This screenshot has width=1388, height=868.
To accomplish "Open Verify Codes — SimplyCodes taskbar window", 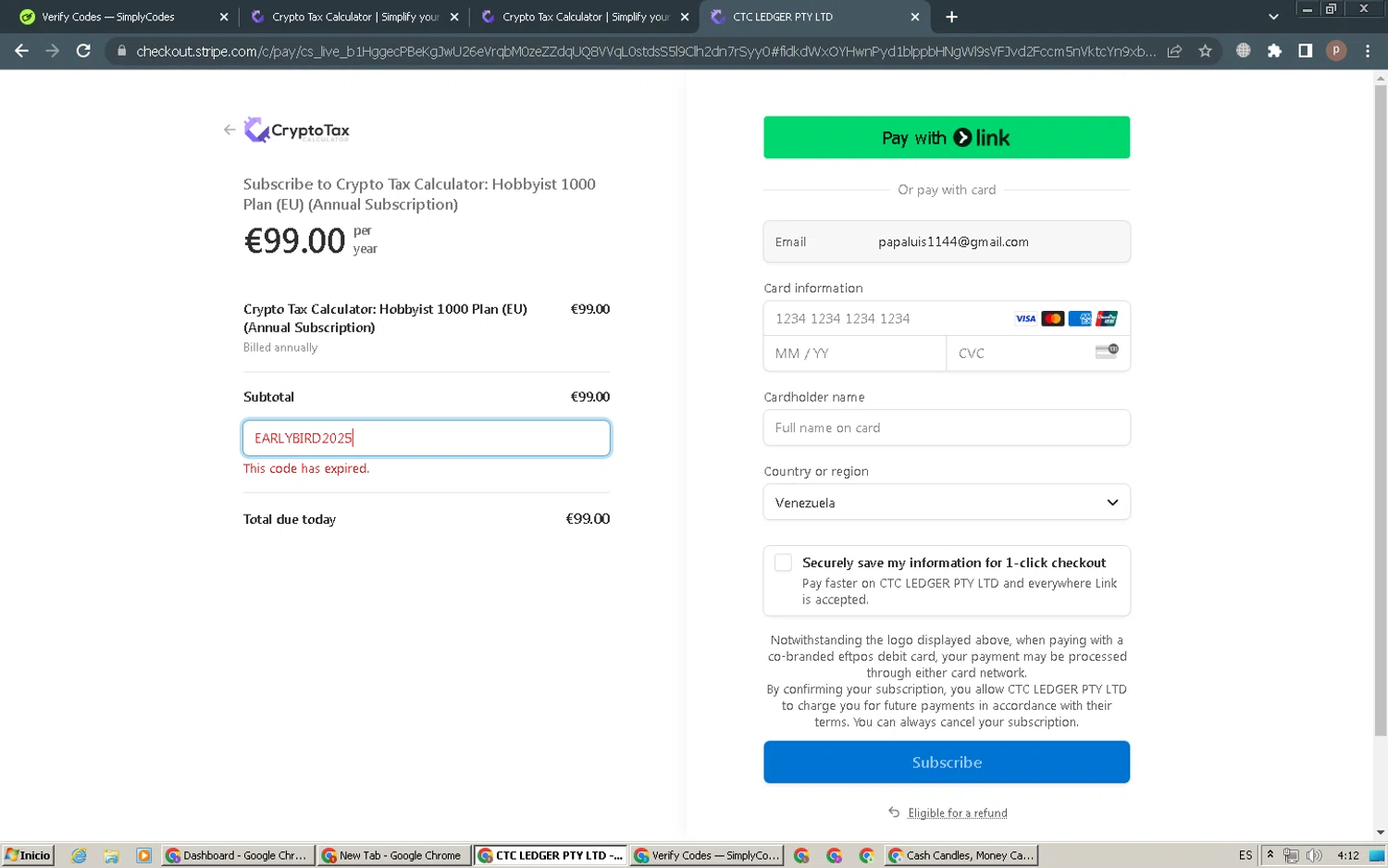I will (707, 856).
